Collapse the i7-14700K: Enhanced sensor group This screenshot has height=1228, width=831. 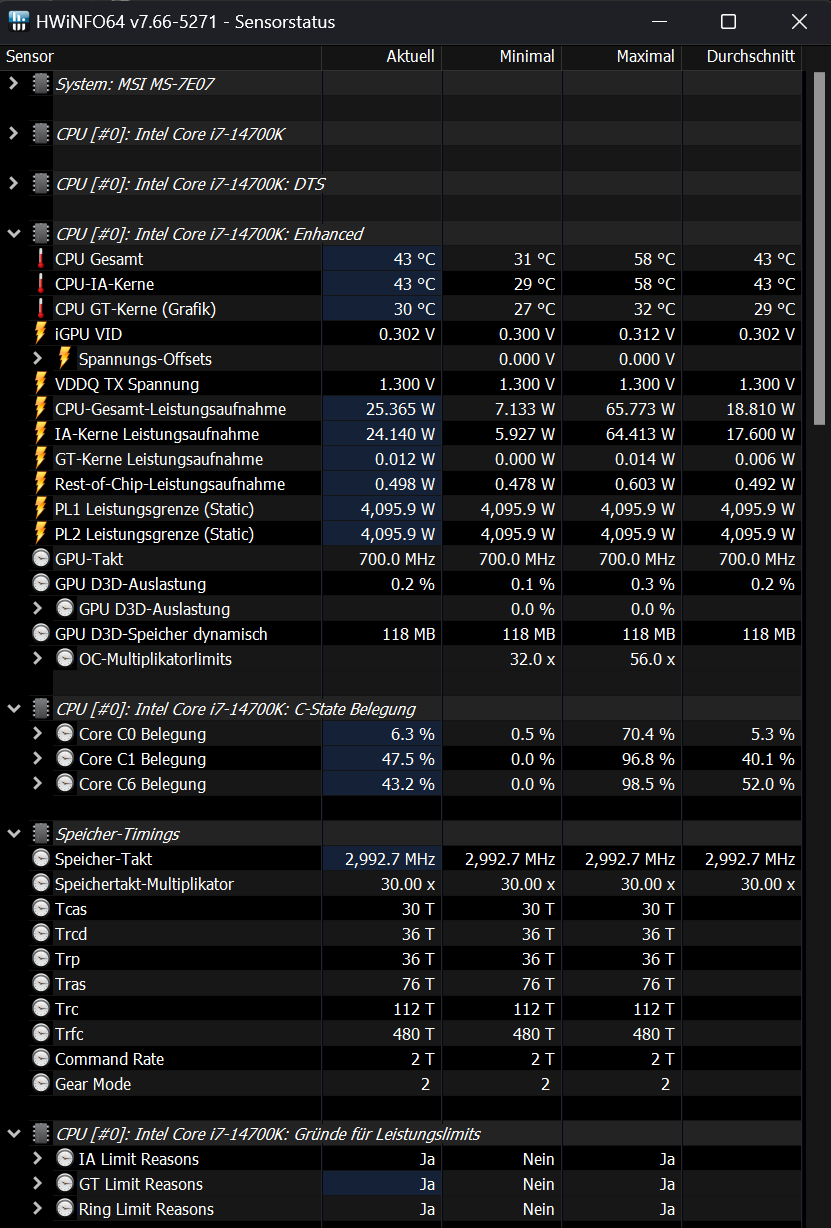click(14, 234)
